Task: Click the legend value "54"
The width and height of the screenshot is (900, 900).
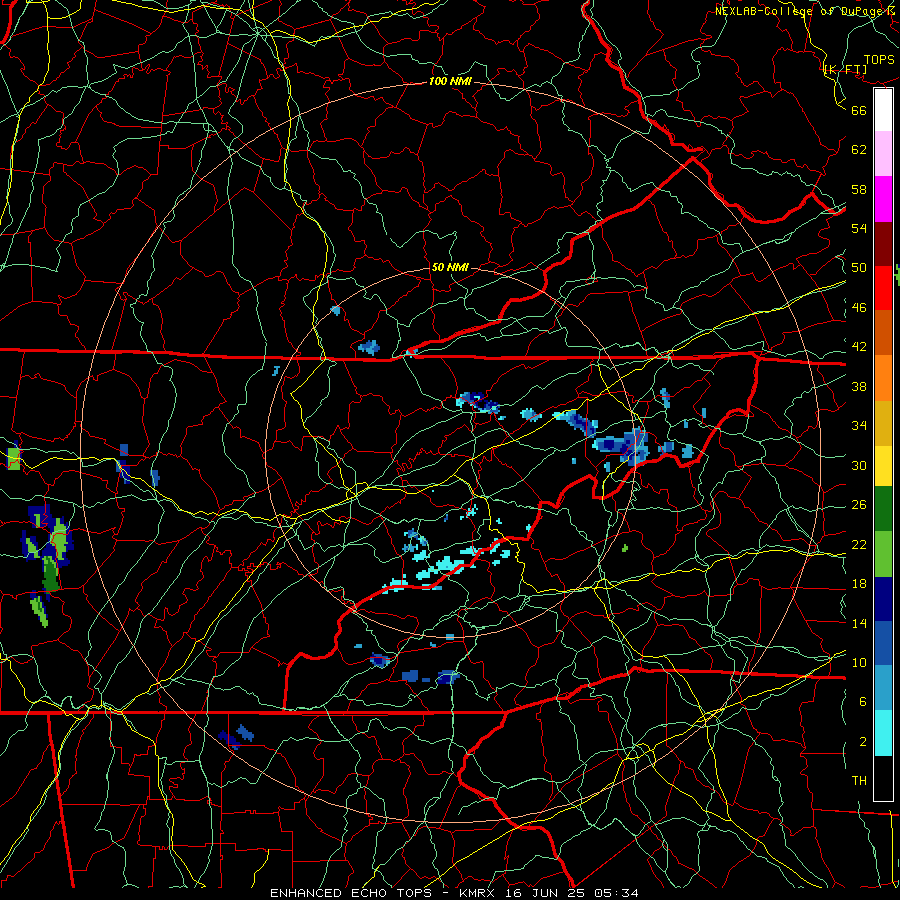Action: pyautogui.click(x=859, y=228)
